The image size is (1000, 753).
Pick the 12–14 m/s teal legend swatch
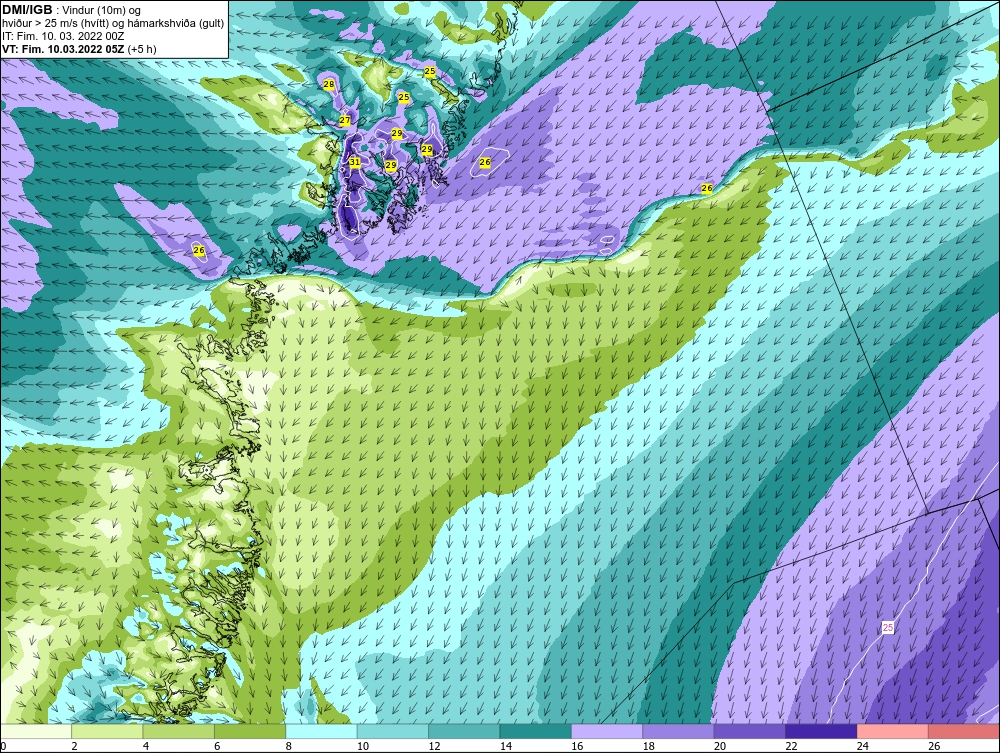[x=465, y=731]
